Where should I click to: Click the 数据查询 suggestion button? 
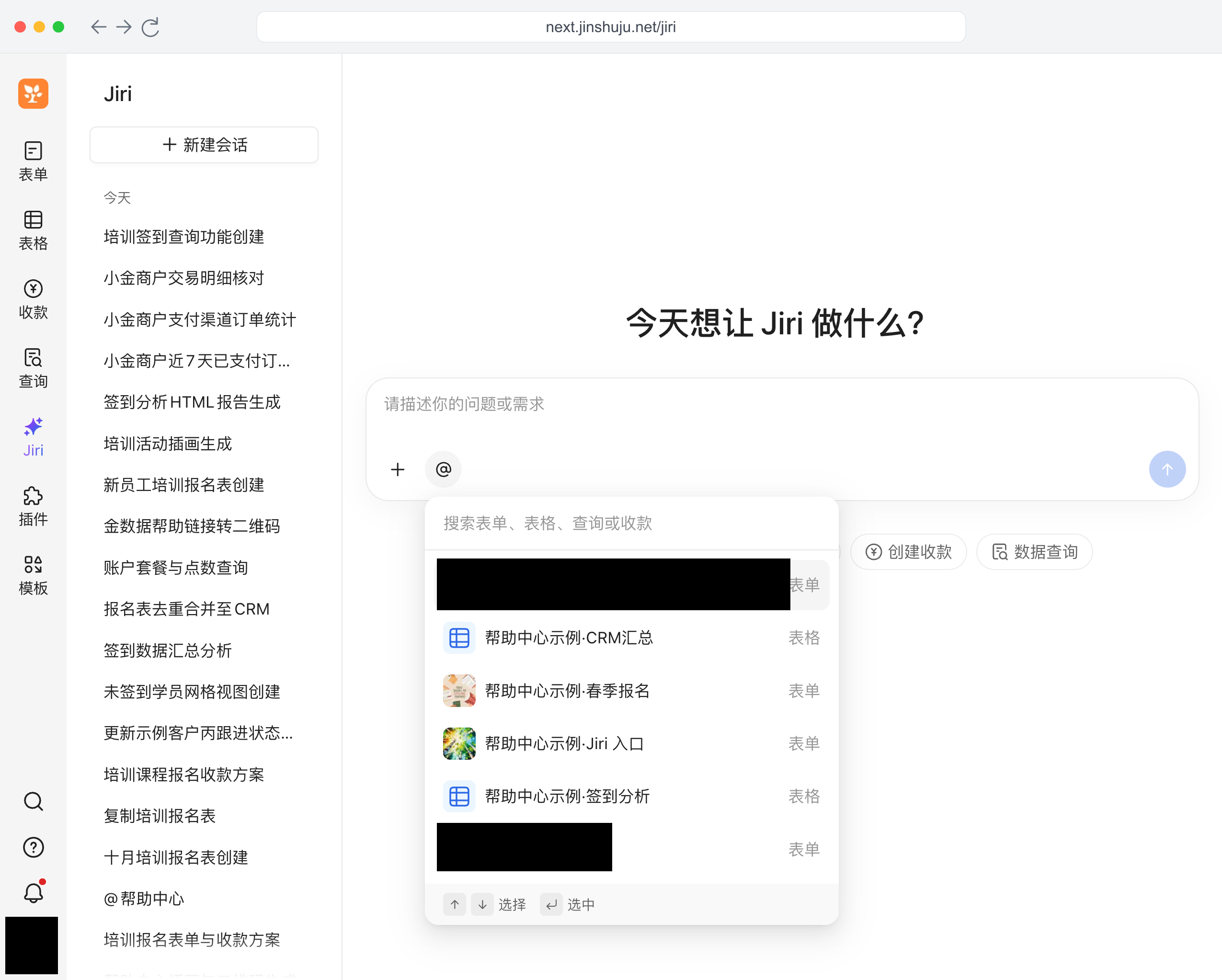1034,551
